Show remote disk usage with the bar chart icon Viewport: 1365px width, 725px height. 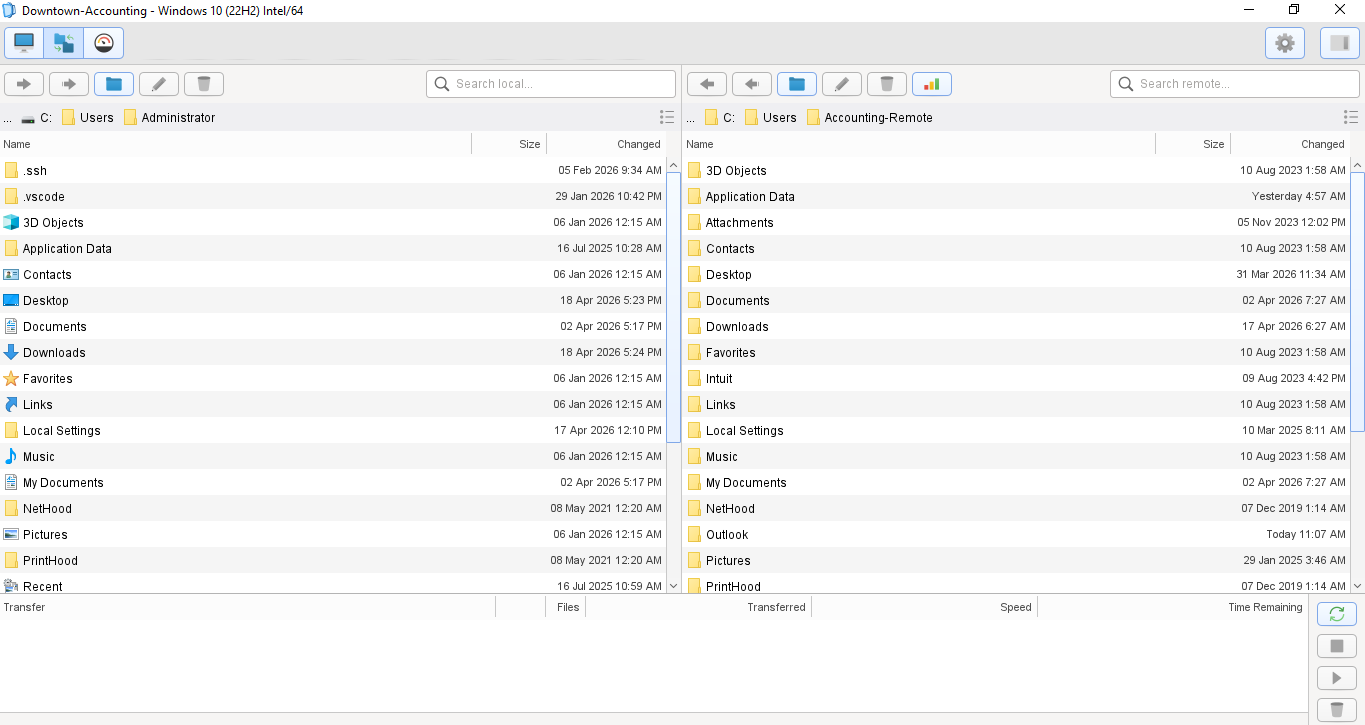[932, 84]
